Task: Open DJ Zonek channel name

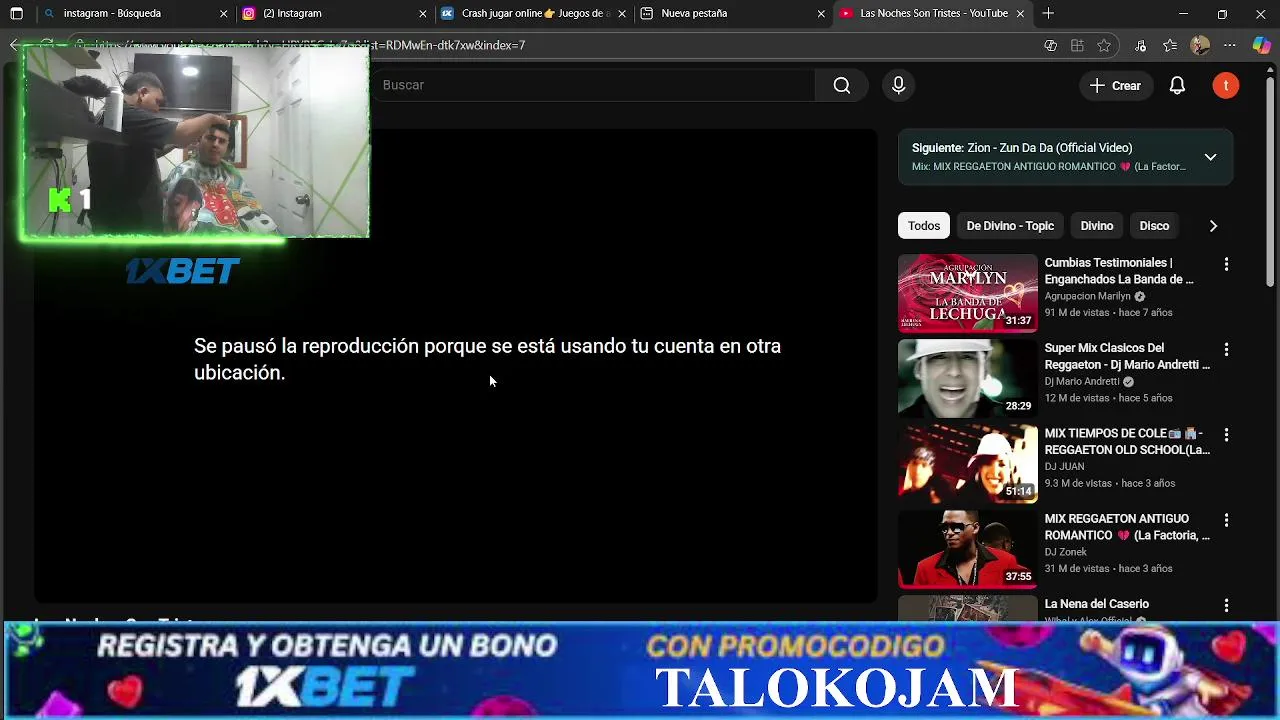Action: [1066, 552]
